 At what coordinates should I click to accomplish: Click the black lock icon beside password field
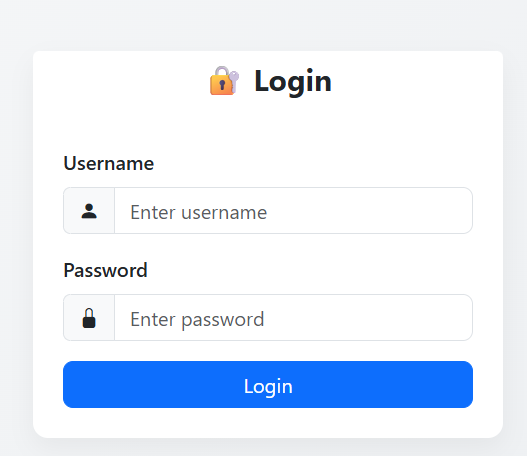click(x=89, y=318)
